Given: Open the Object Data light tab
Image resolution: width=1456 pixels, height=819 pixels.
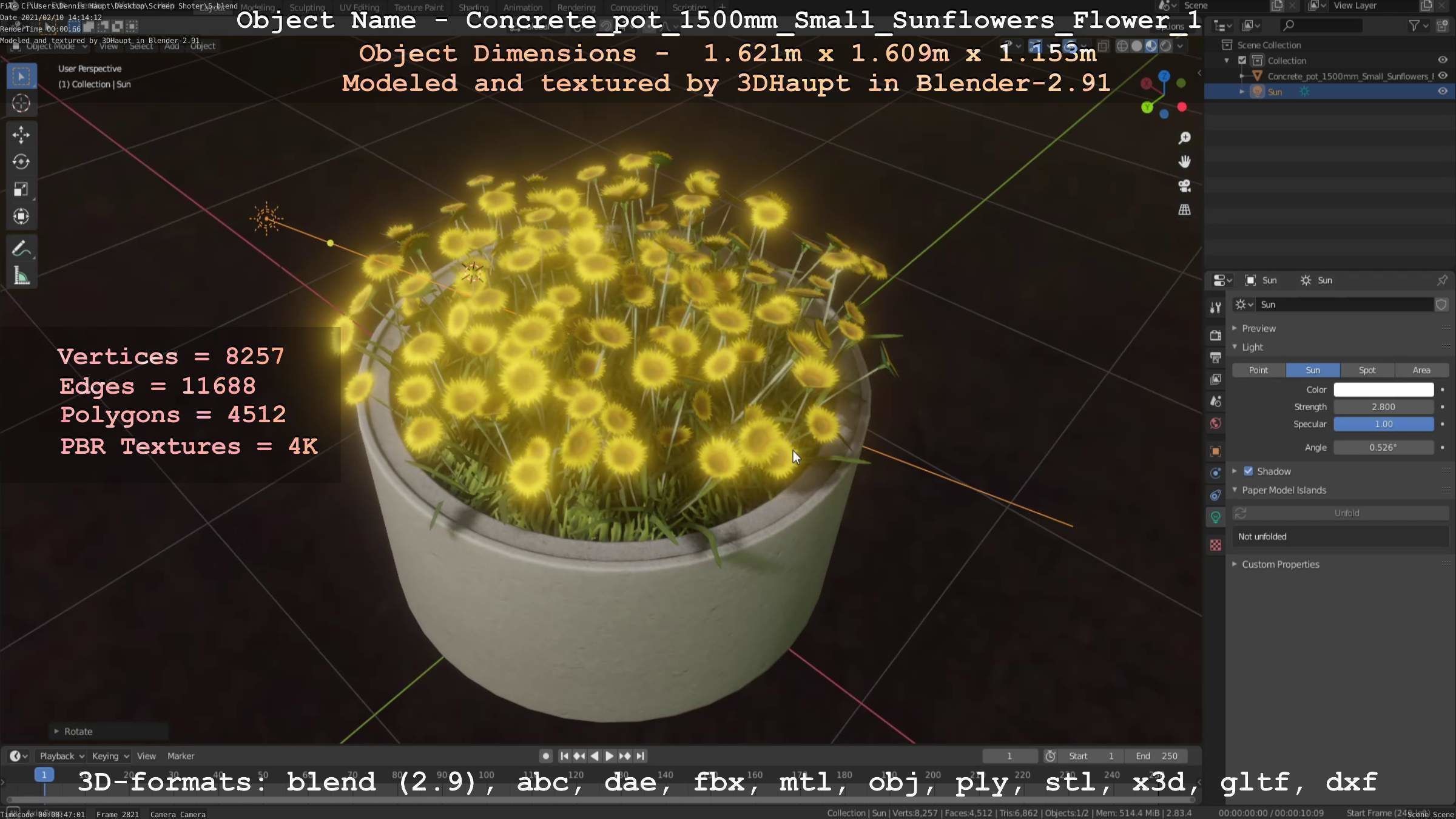Looking at the screenshot, I should click(1215, 517).
